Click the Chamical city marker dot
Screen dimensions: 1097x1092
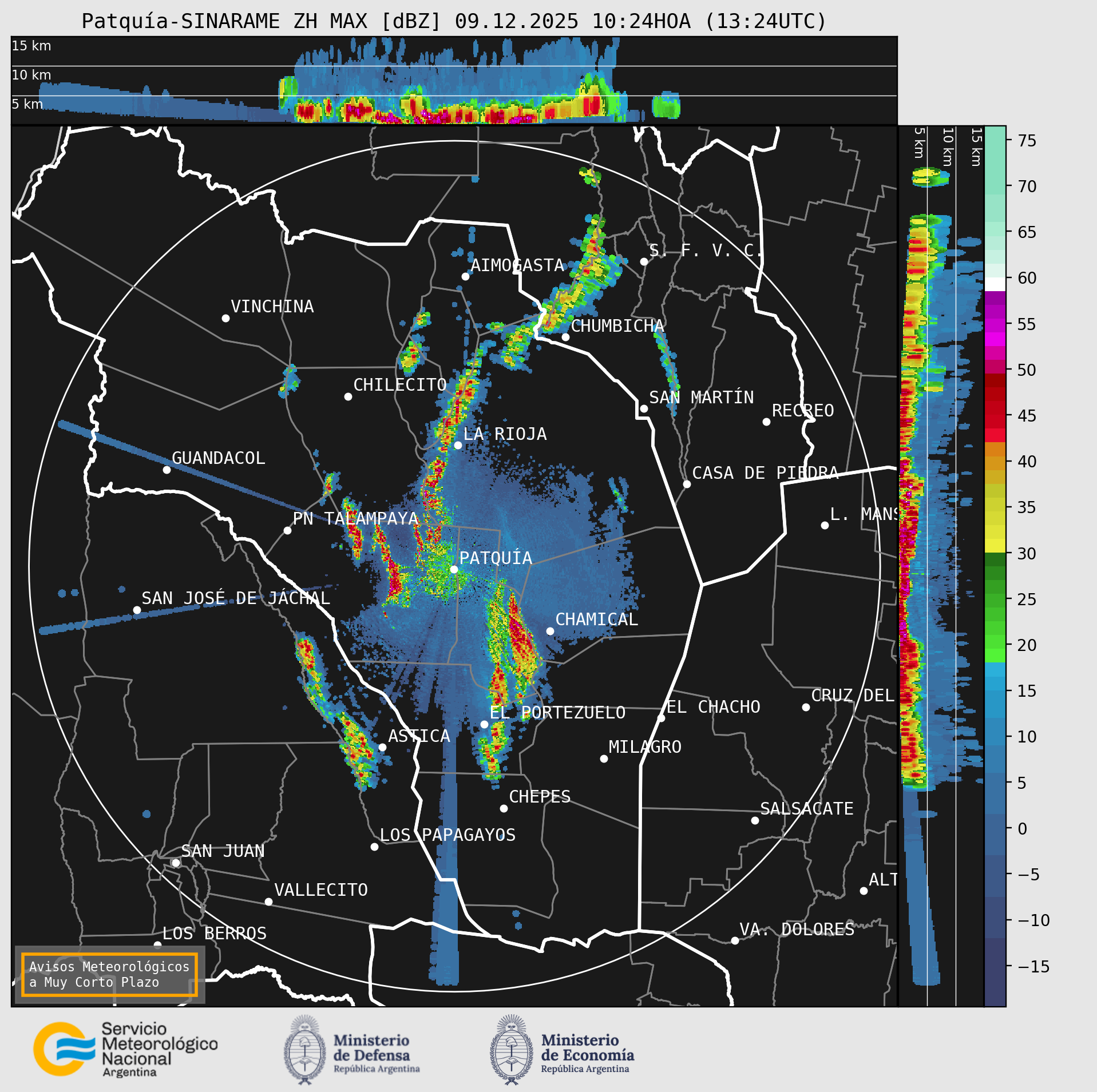tap(550, 631)
